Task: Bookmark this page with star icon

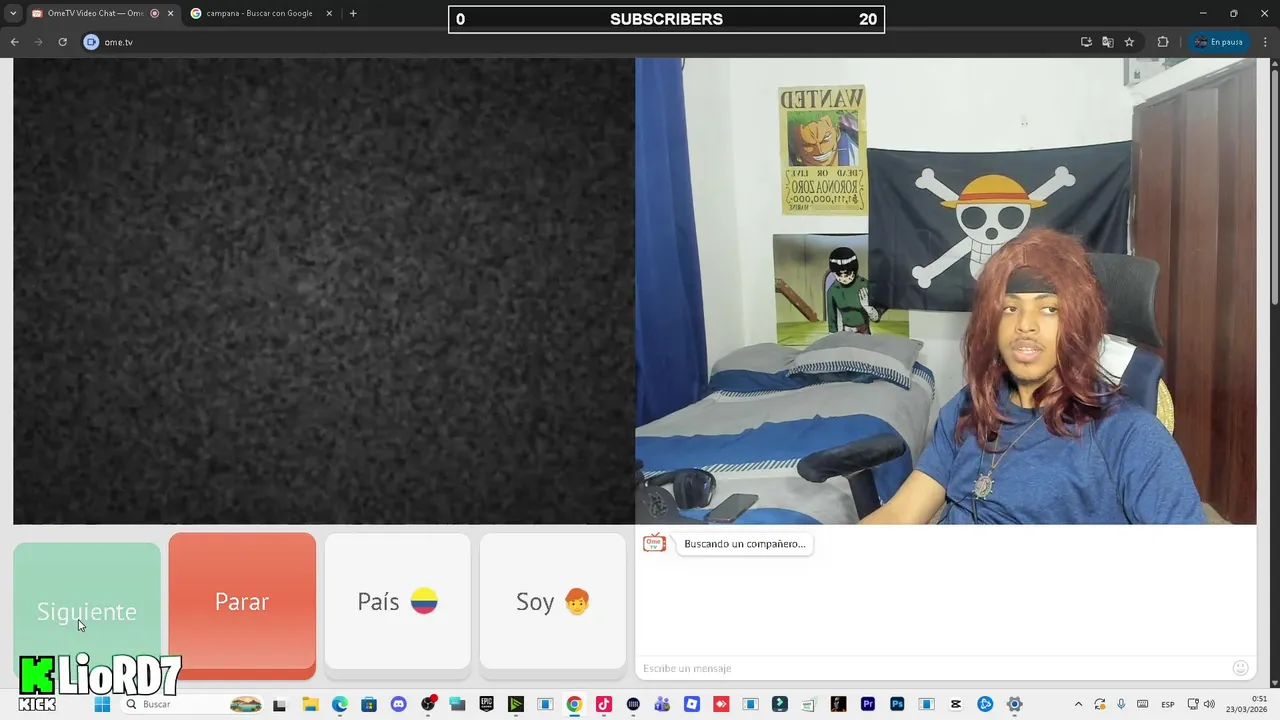Action: 1129,42
